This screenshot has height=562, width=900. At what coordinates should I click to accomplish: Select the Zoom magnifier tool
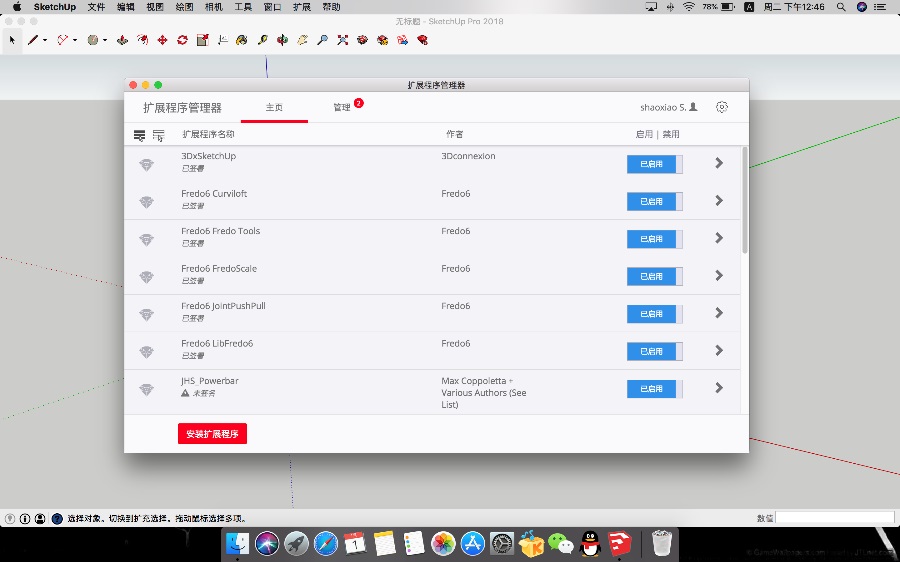click(x=323, y=40)
